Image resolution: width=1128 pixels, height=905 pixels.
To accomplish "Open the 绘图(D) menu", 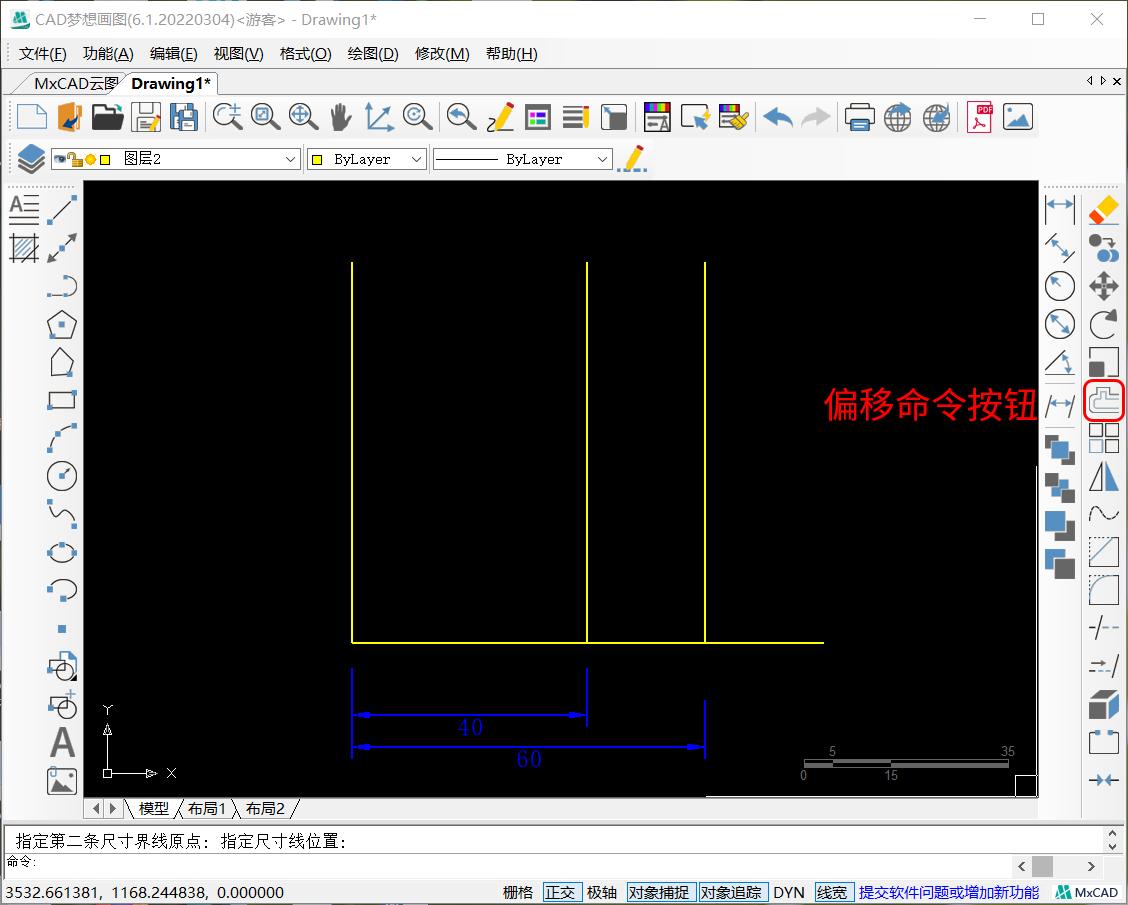I will 372,53.
